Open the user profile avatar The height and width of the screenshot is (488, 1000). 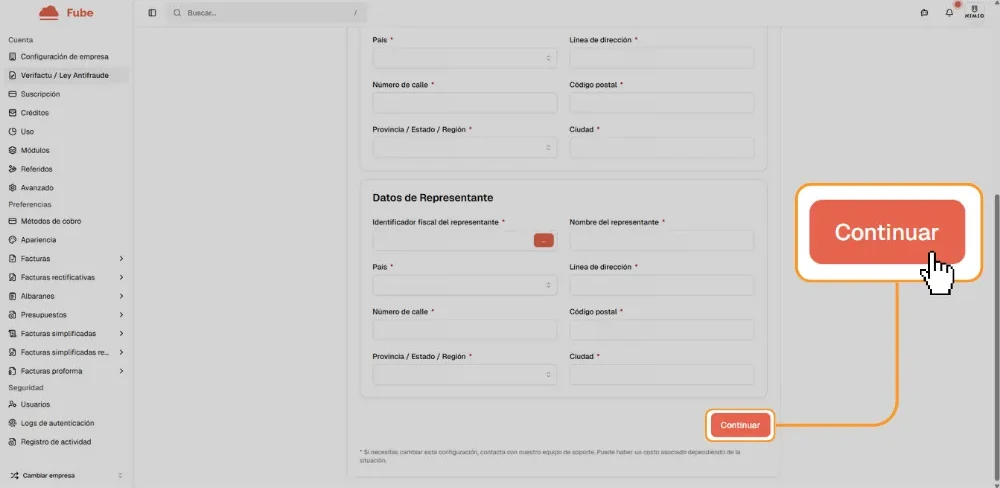click(974, 12)
